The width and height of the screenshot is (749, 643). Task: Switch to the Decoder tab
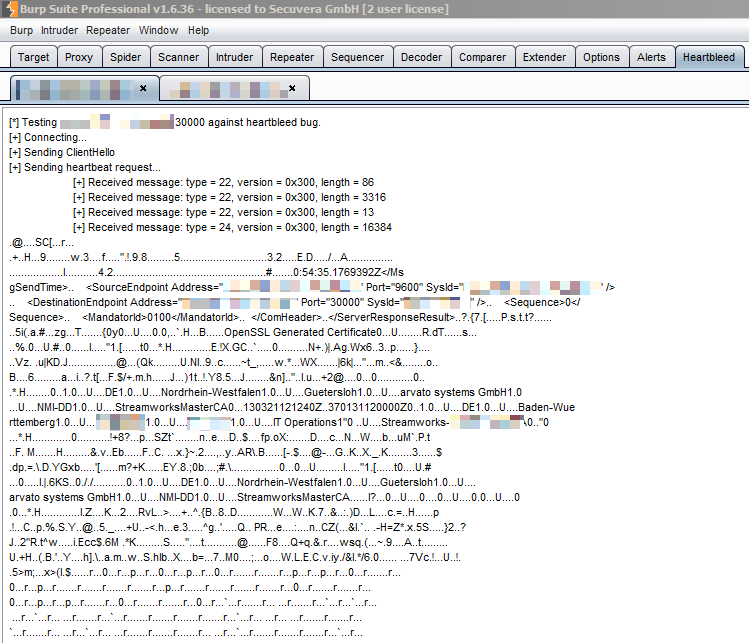click(421, 57)
